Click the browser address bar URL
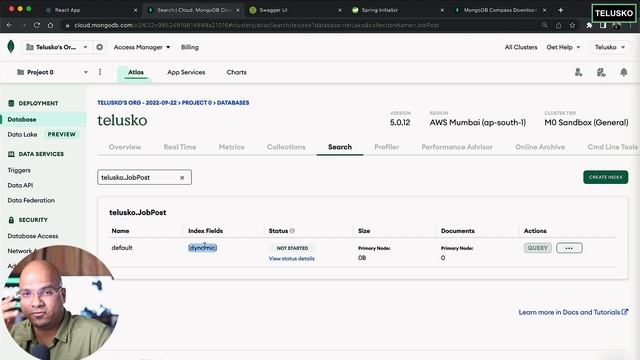Screen dimensions: 640x360 pyautogui.click(x=256, y=25)
